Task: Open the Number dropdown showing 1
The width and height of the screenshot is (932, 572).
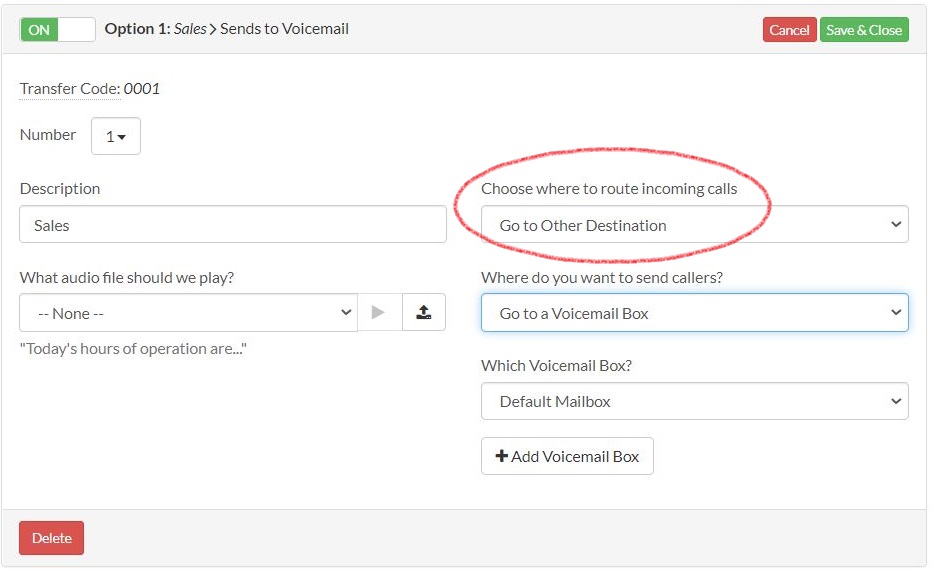Action: click(x=116, y=137)
